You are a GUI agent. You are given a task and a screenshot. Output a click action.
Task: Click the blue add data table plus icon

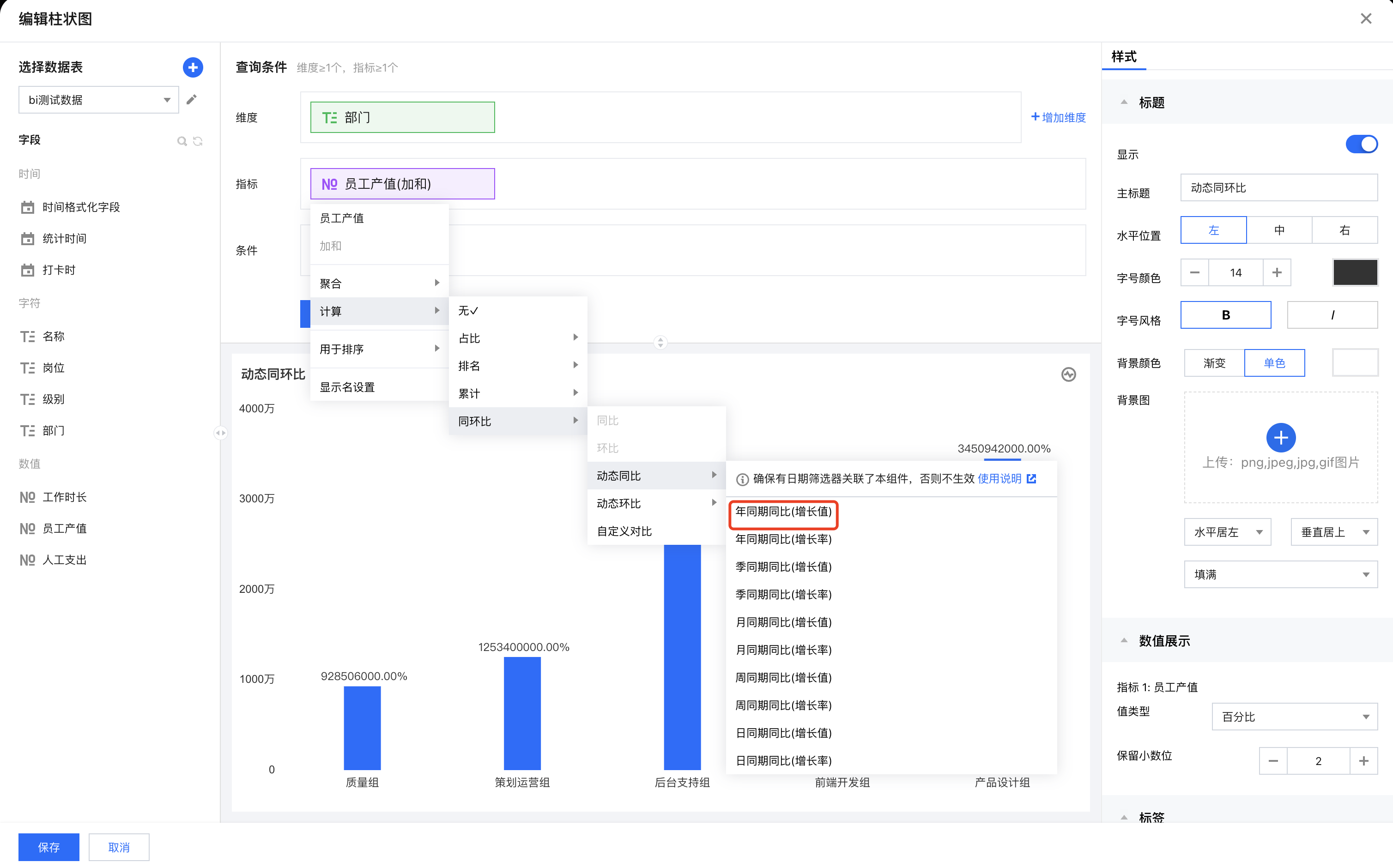(x=192, y=67)
